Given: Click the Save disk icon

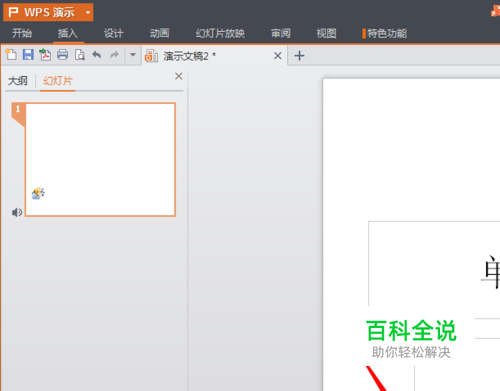Looking at the screenshot, I should 28,54.
